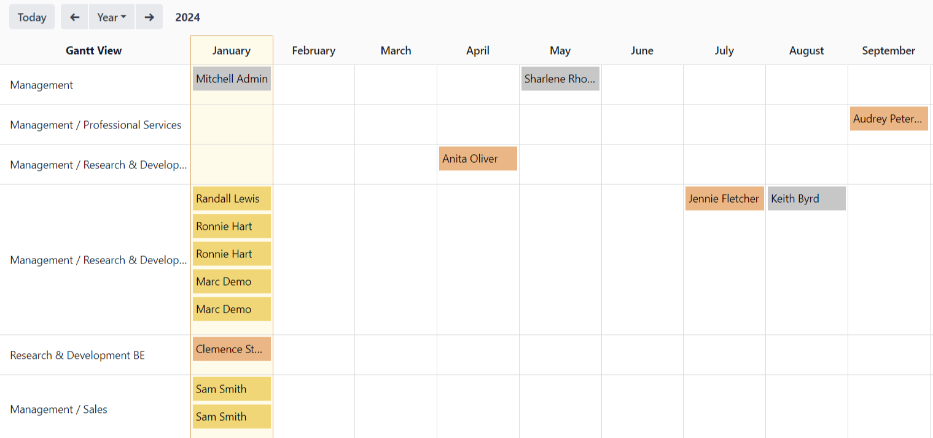Viewport: 933px width, 438px height.
Task: Open the Year scale dropdown
Action: [111, 17]
